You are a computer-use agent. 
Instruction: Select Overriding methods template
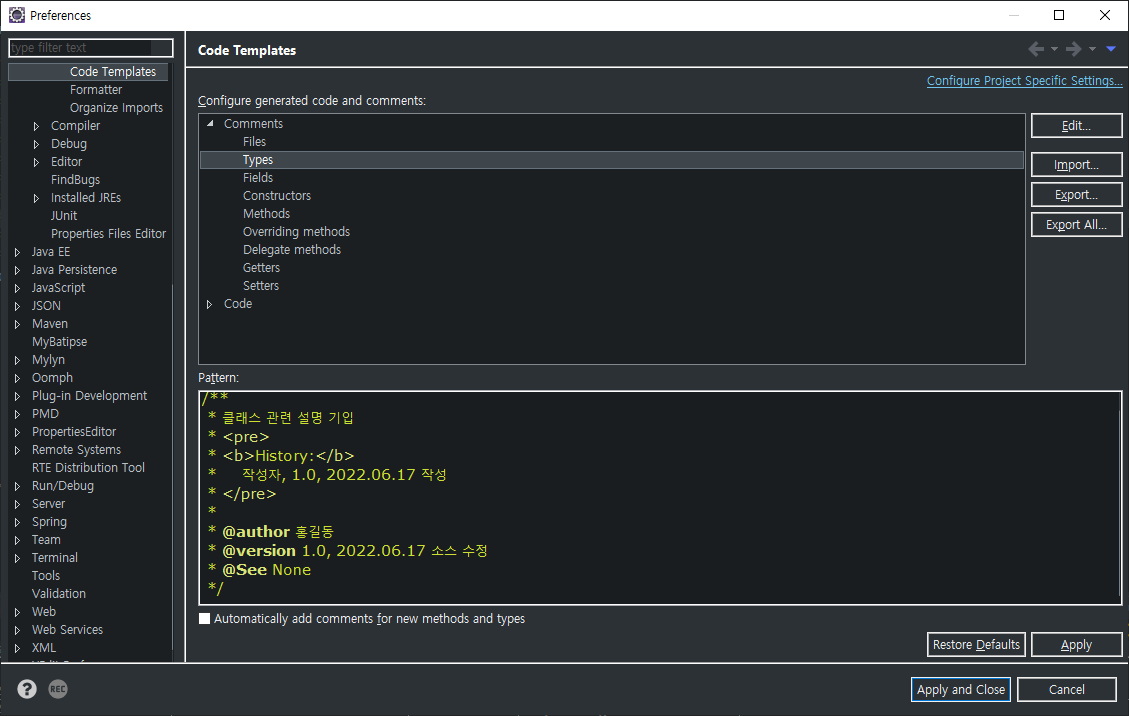click(296, 232)
